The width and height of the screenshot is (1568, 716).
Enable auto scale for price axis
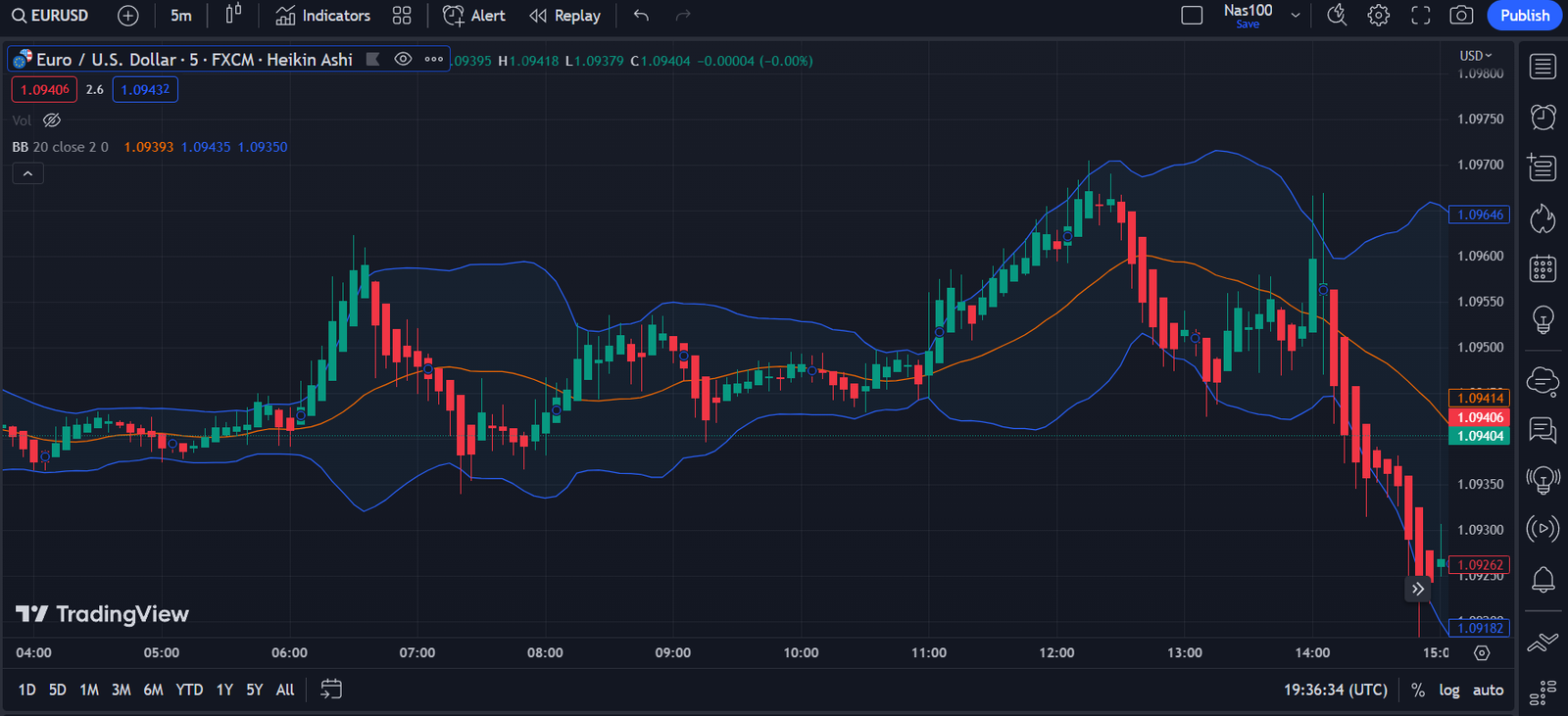click(x=1488, y=691)
